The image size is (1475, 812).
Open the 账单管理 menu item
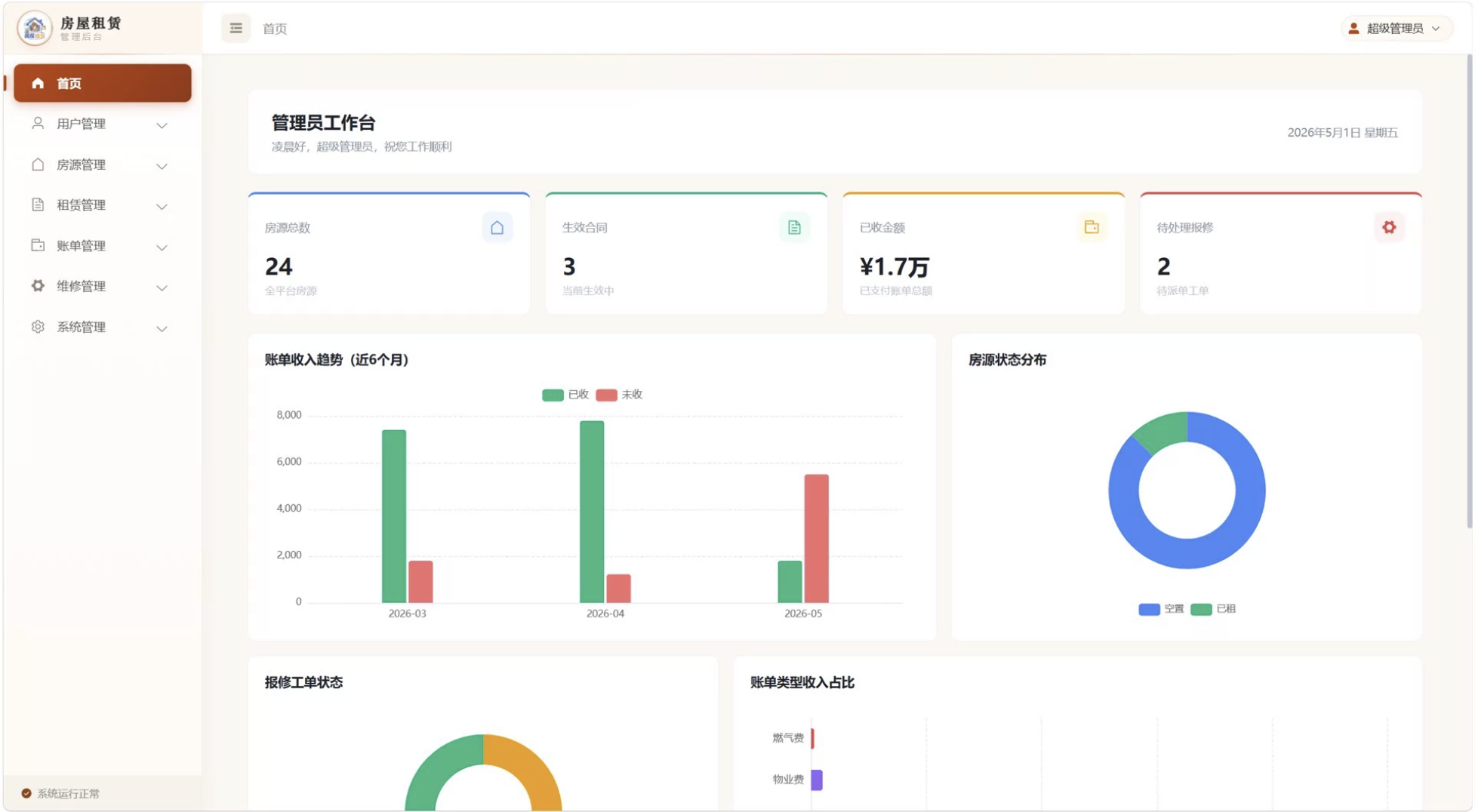(103, 246)
